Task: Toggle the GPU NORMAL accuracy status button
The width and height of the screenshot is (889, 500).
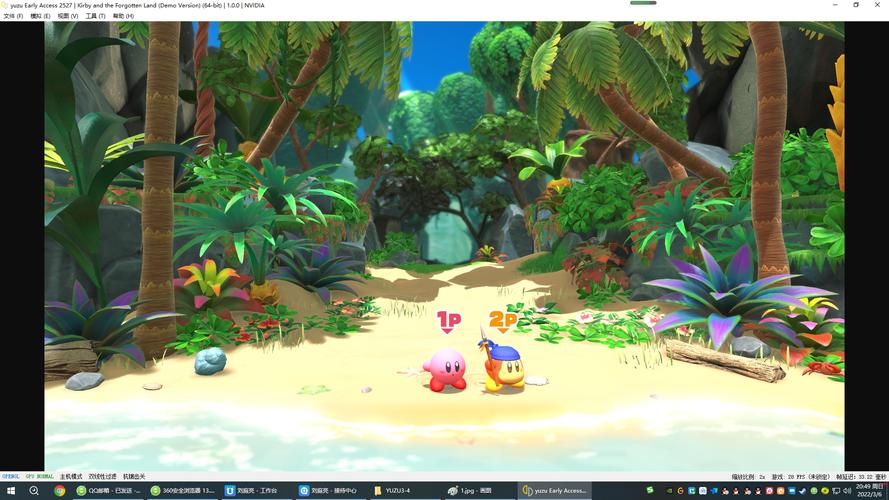Action: [39, 477]
